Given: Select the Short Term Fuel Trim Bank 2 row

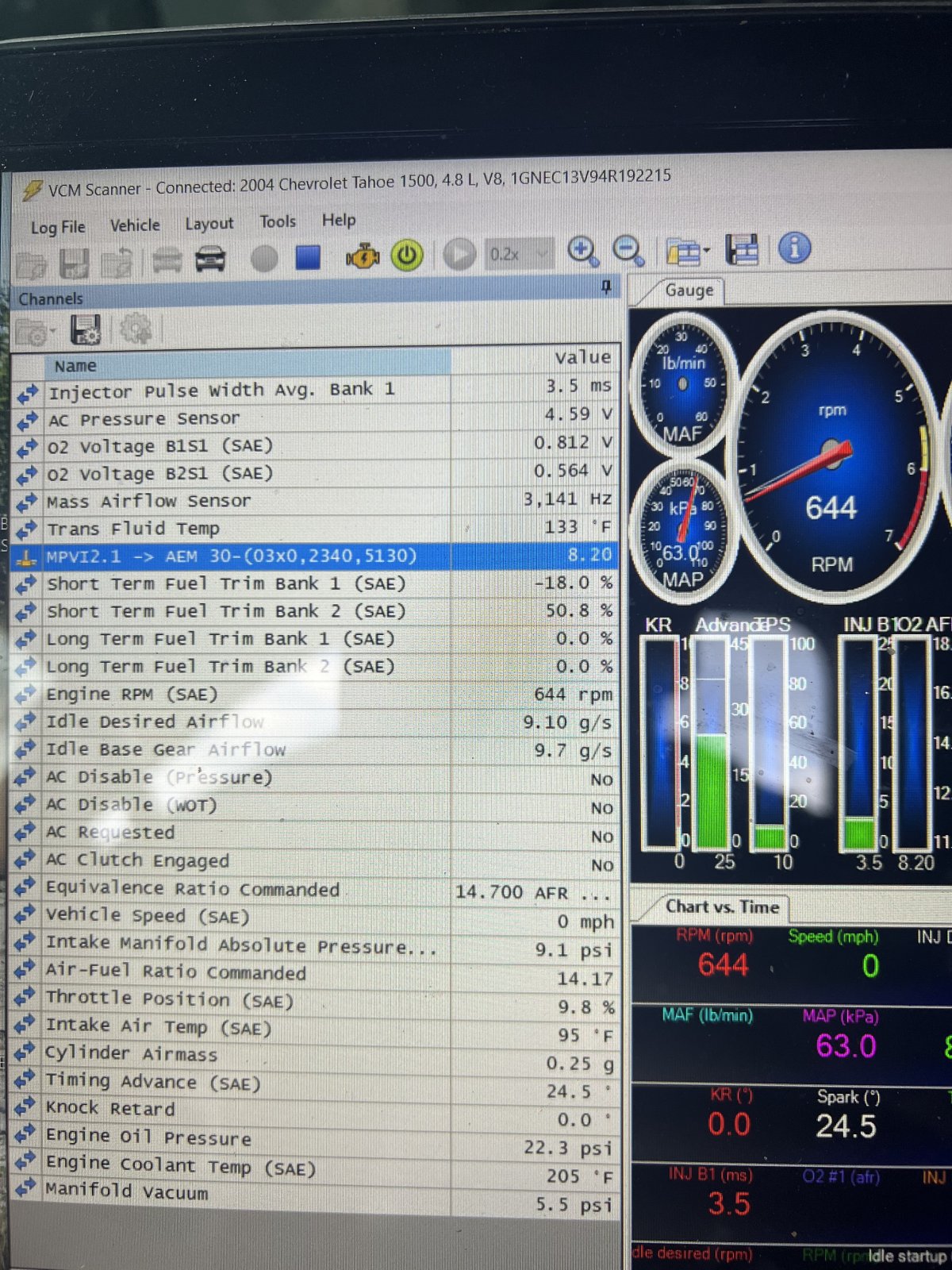Looking at the screenshot, I should tap(316, 610).
